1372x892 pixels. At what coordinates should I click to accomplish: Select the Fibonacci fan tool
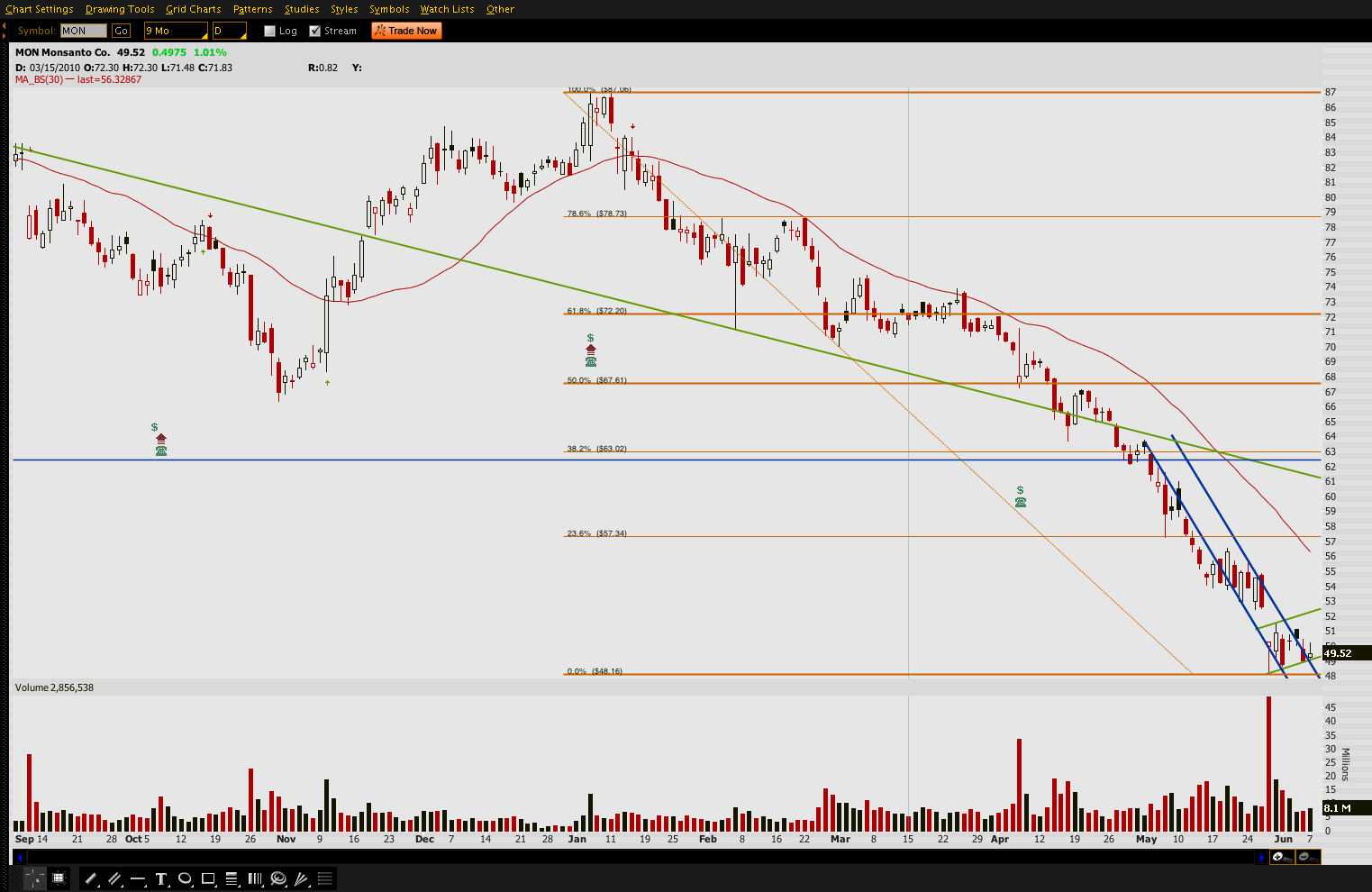[302, 878]
